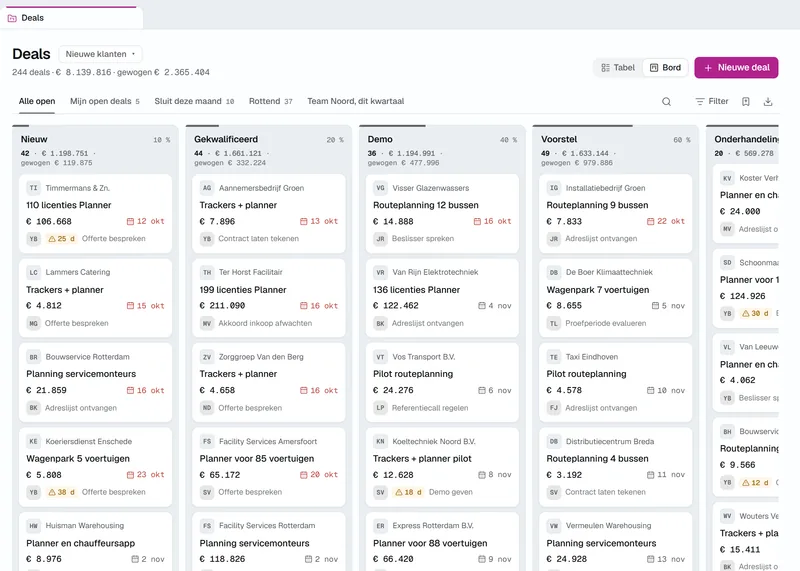
Task: Switch to Tabel view
Action: click(618, 68)
